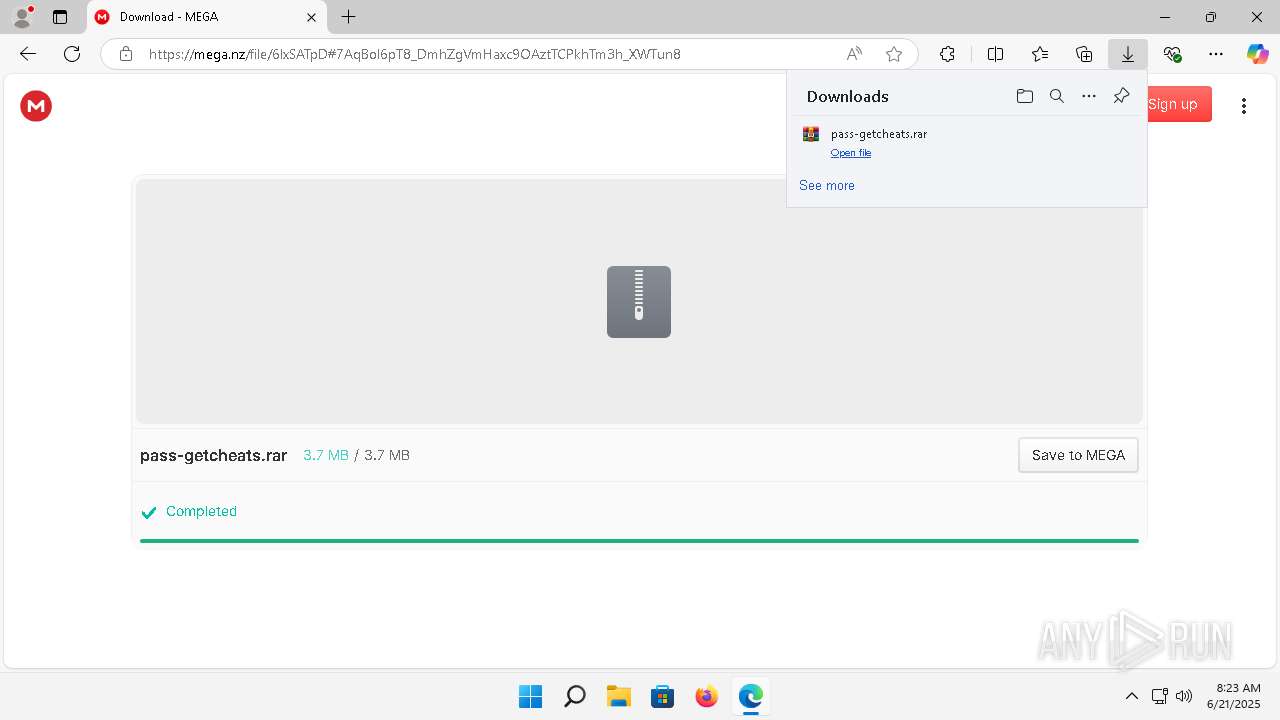Screen dimensions: 1280x720
Task: Open a new browser tab
Action: (348, 17)
